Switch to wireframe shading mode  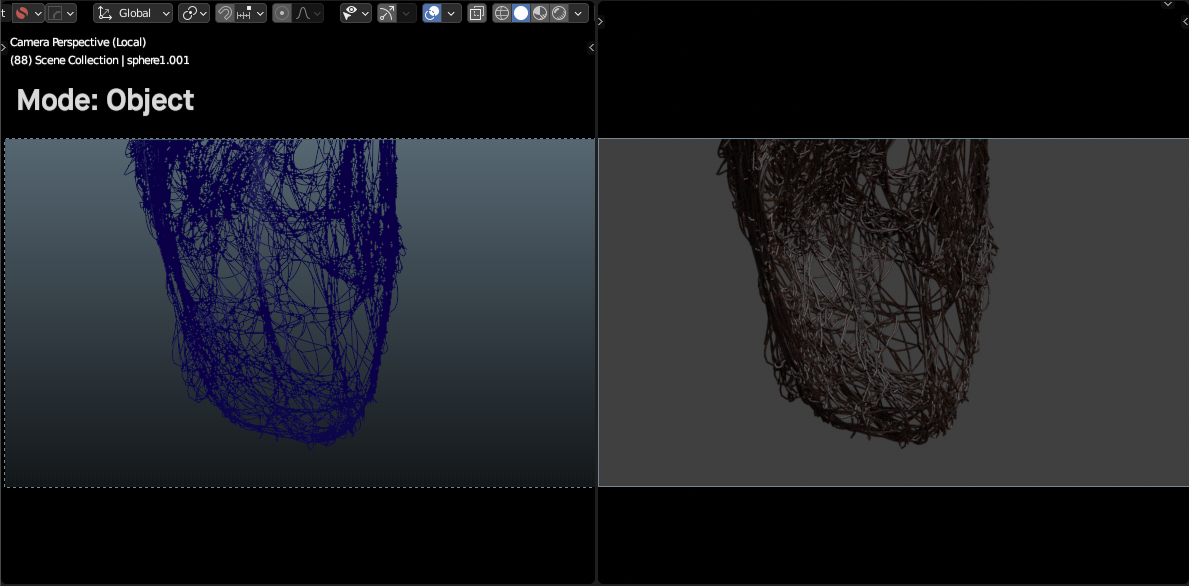click(502, 13)
